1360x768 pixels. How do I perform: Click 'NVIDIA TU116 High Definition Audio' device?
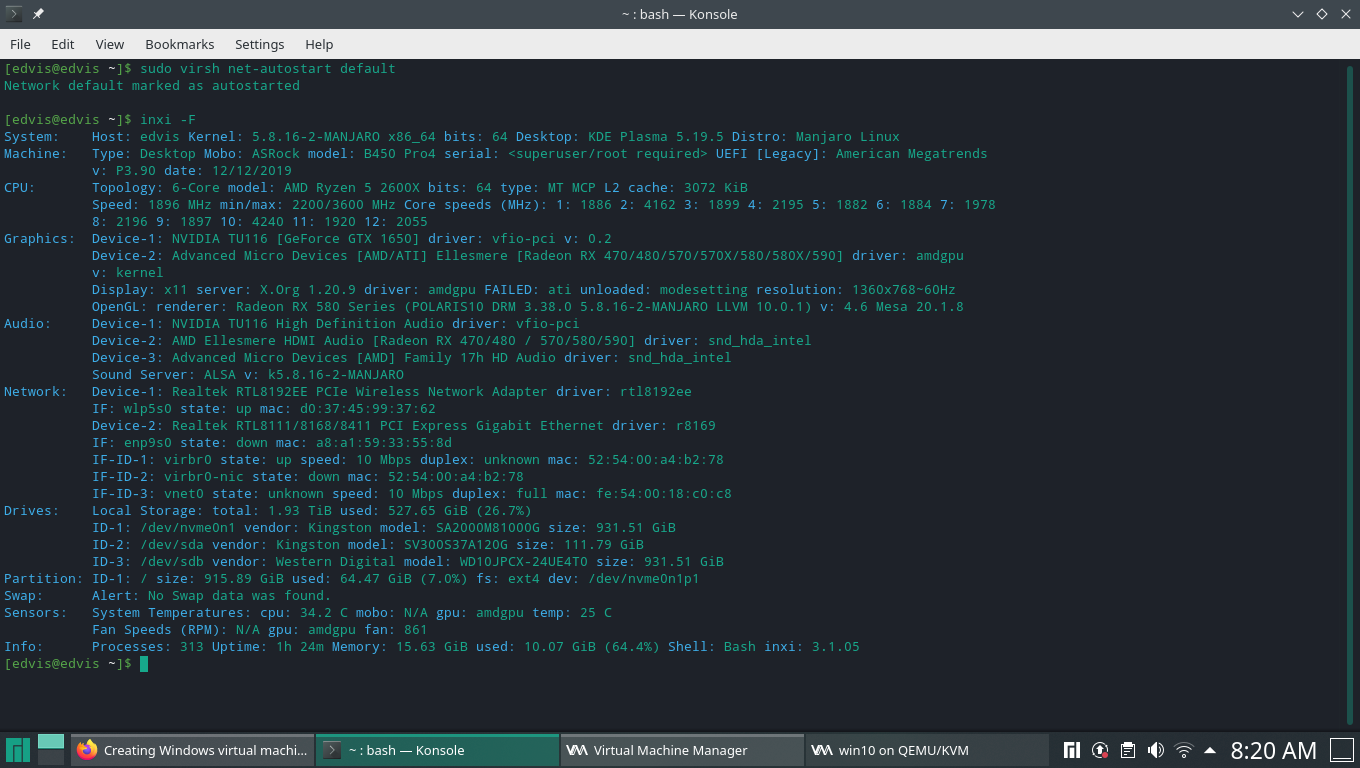click(308, 324)
